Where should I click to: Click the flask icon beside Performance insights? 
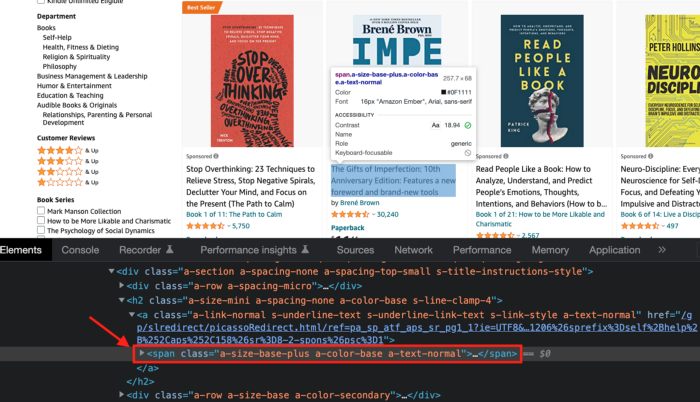pos(305,249)
